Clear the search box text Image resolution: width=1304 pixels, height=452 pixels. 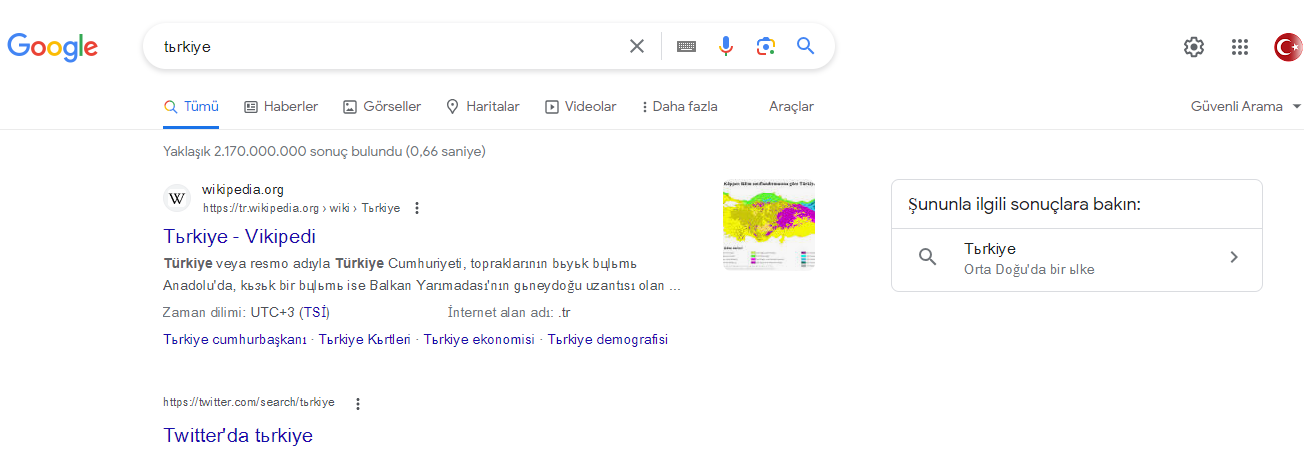(637, 46)
